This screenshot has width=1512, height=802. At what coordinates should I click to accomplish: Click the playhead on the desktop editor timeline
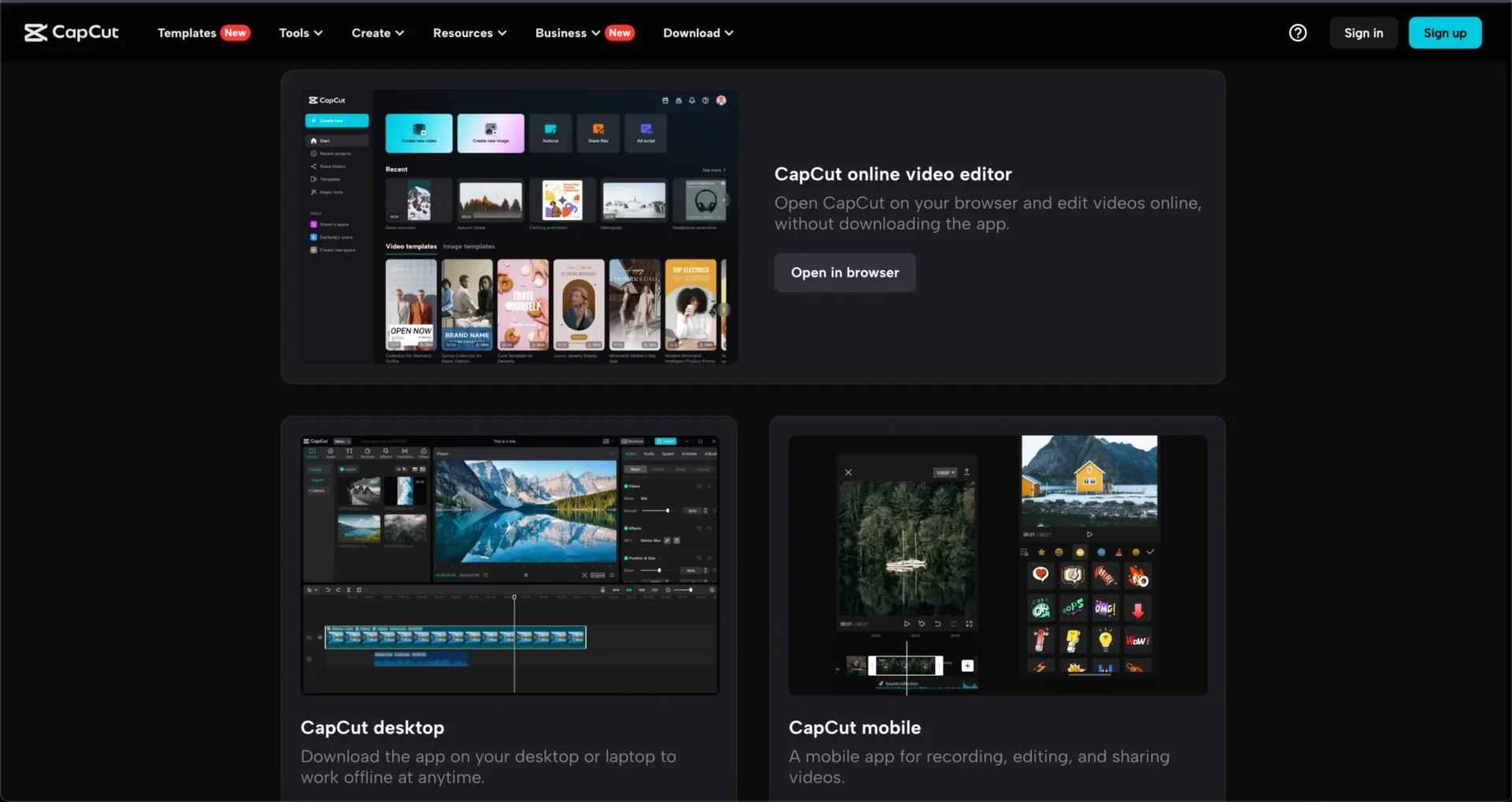coord(514,598)
